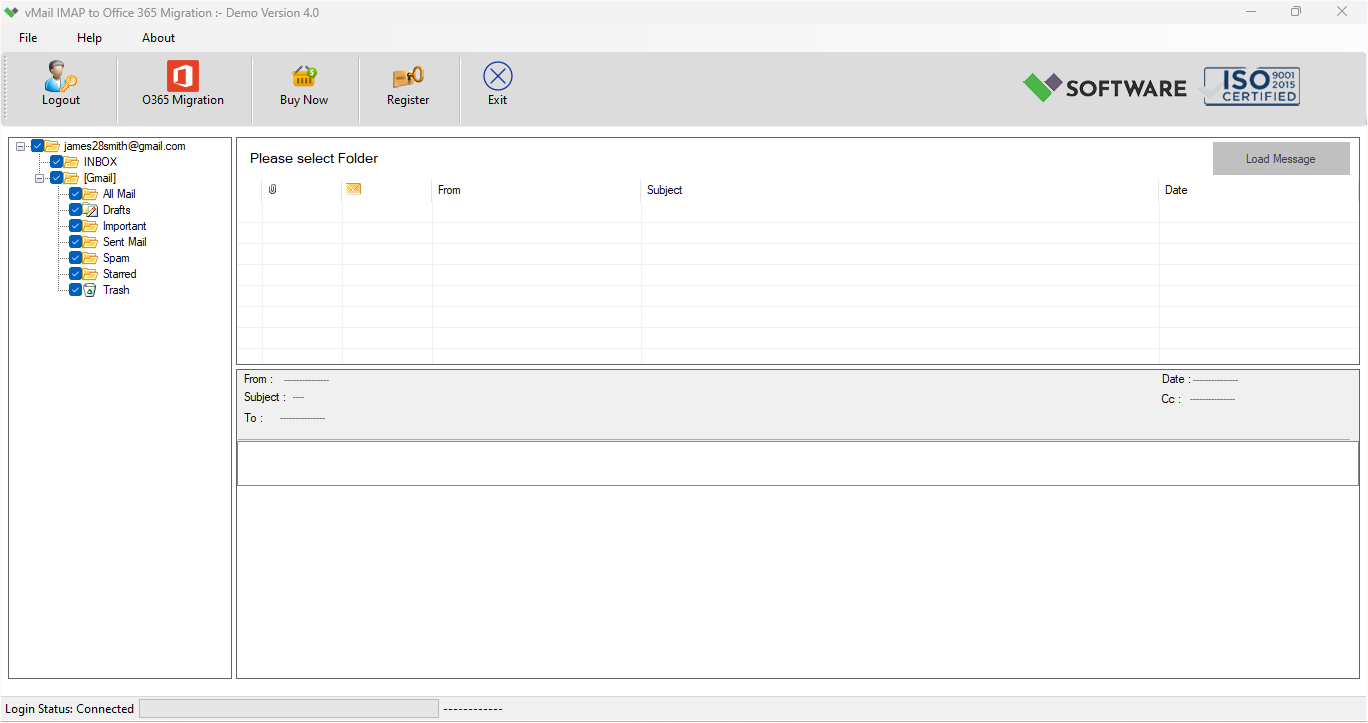
Task: Uncheck the Drafts checkbox
Action: click(x=76, y=210)
